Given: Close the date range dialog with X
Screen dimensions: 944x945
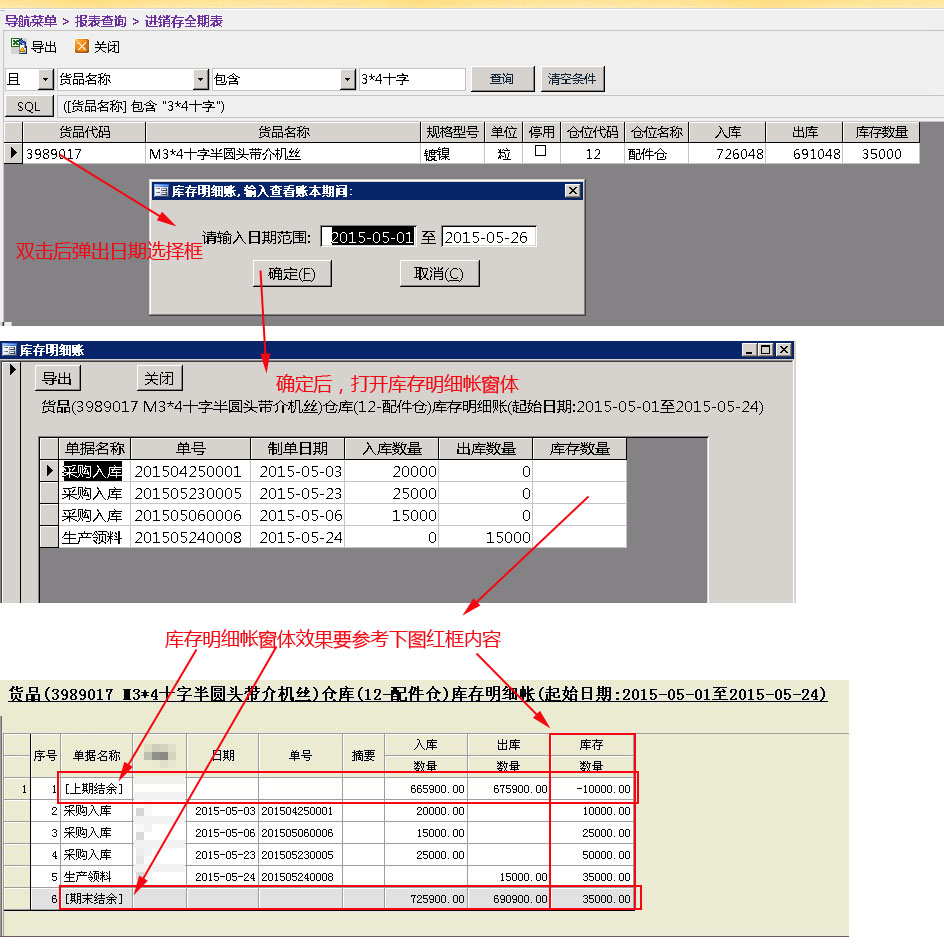Looking at the screenshot, I should point(572,191).
